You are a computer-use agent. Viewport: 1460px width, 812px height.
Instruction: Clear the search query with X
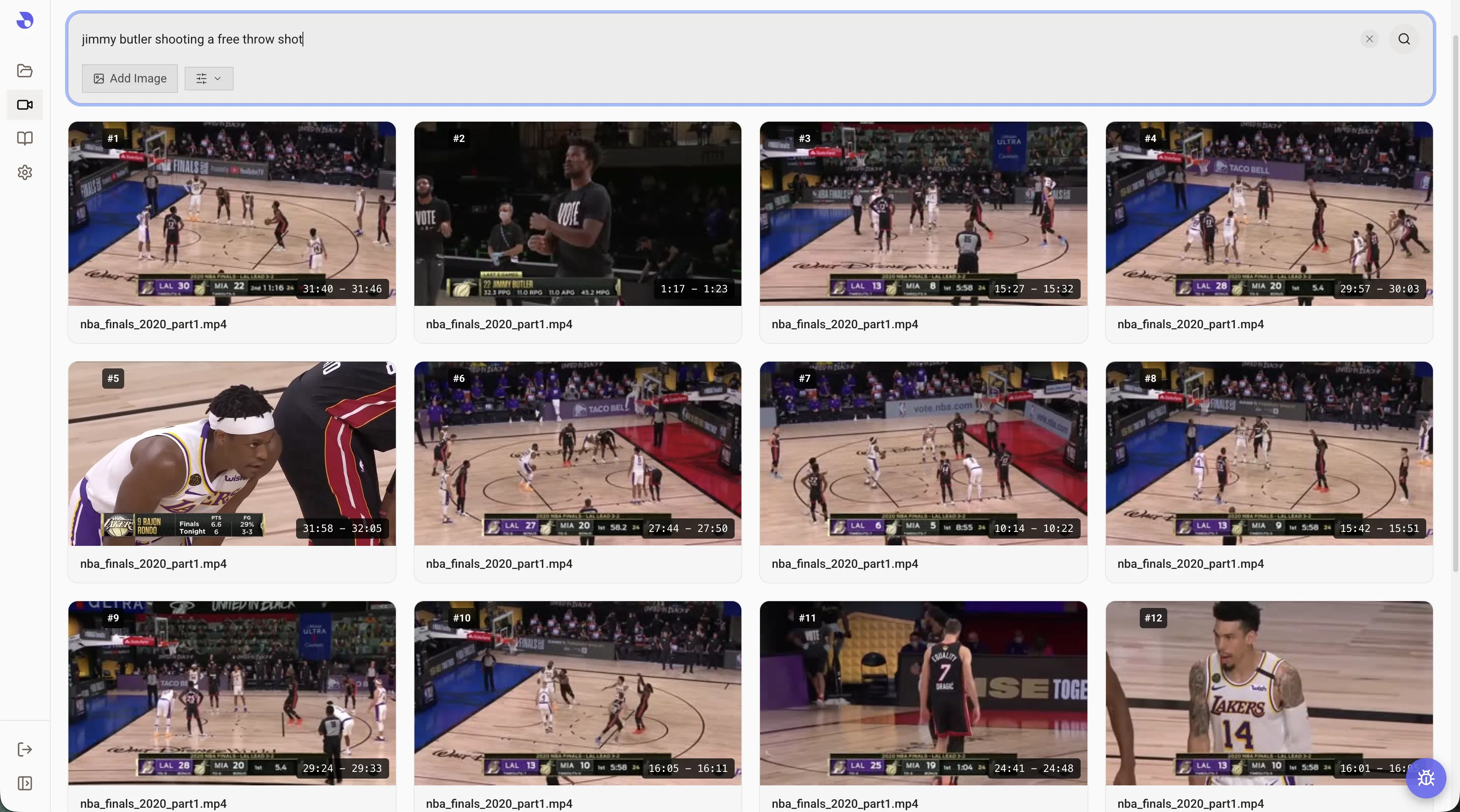1369,39
